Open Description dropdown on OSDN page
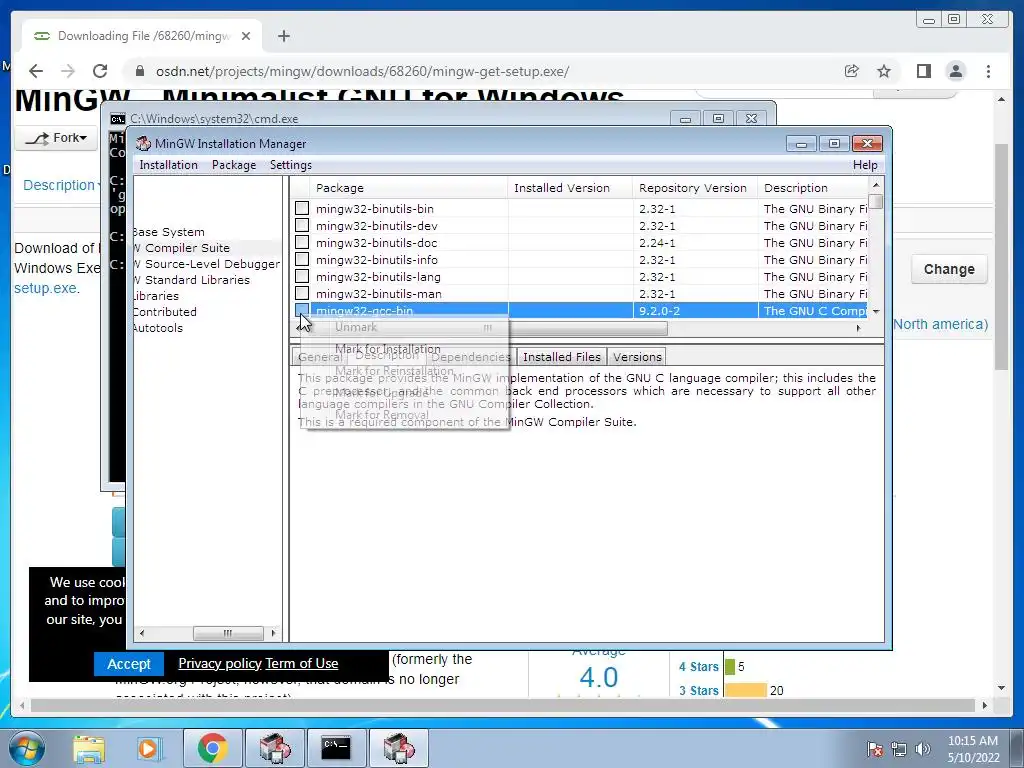 [x=63, y=185]
